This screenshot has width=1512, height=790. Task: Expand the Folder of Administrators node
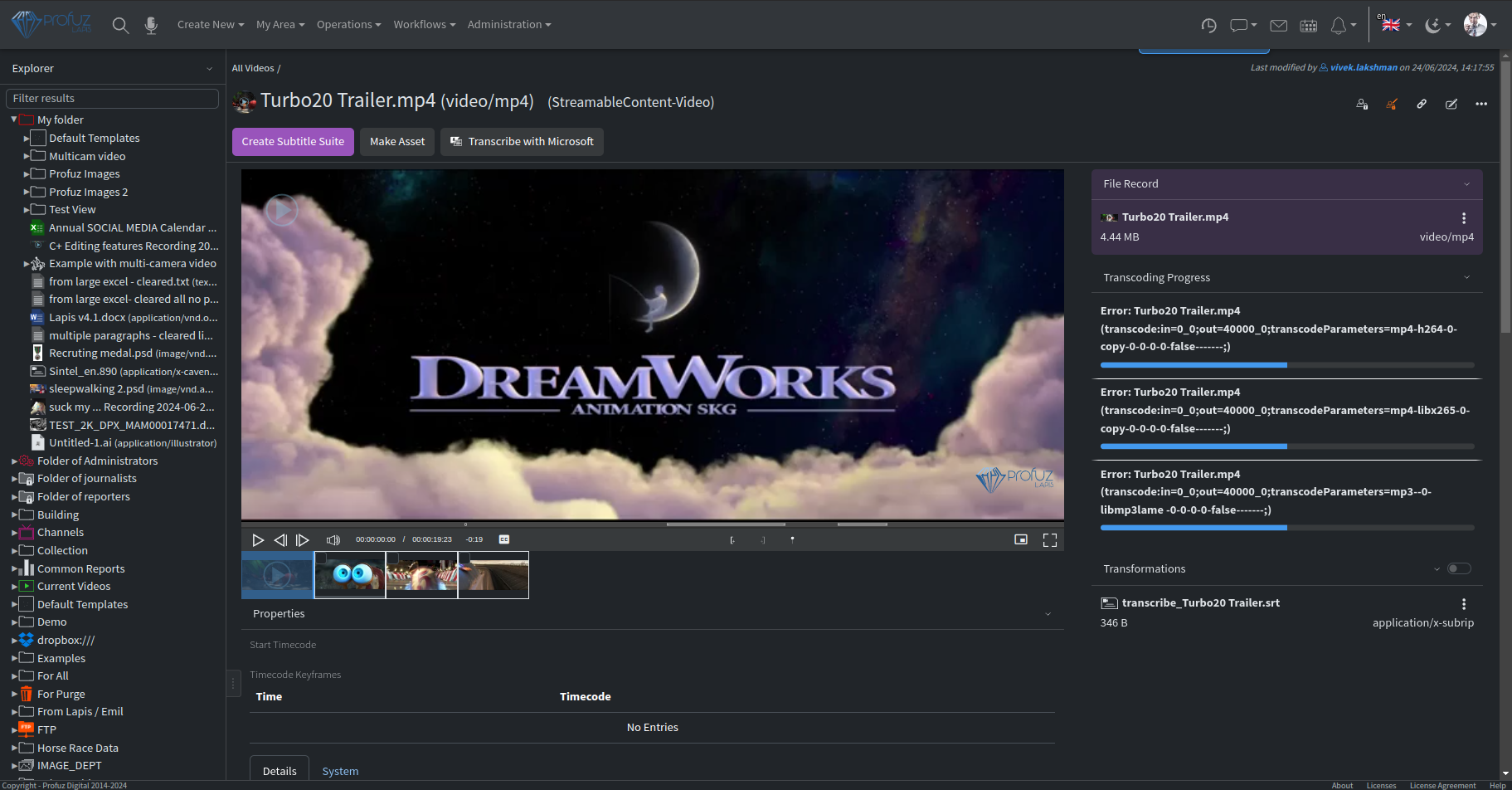tap(14, 461)
